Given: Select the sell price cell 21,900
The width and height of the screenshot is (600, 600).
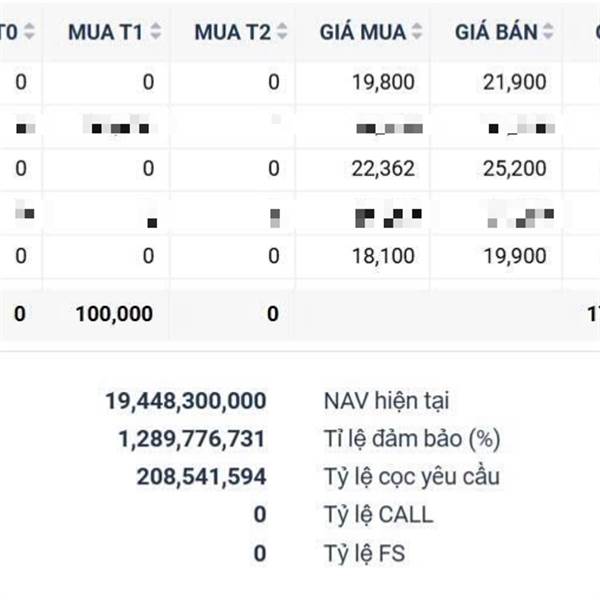Looking at the screenshot, I should point(516,82).
